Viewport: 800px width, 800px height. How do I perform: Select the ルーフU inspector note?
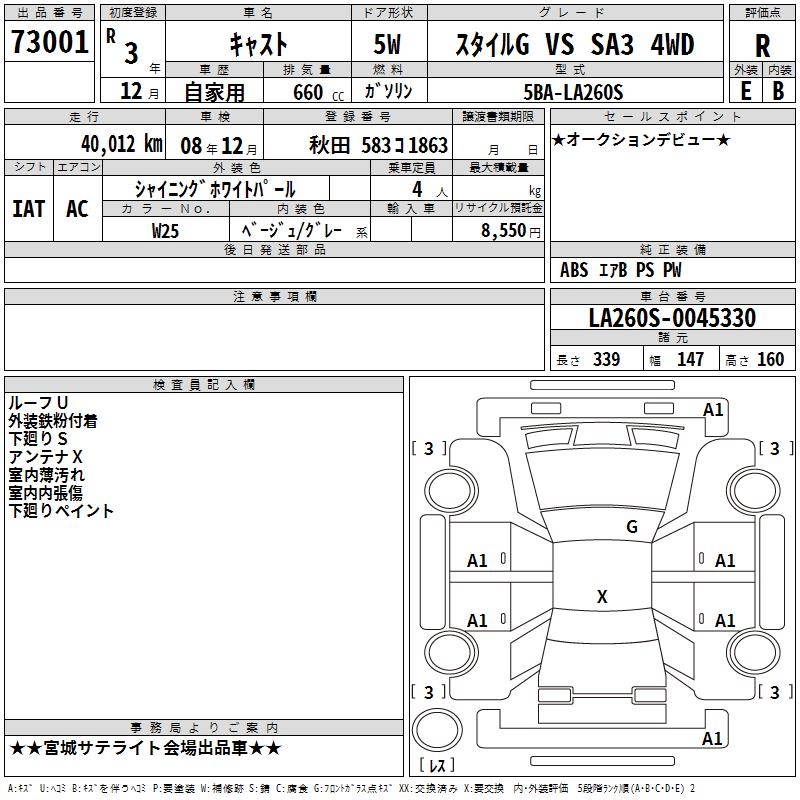(38, 403)
